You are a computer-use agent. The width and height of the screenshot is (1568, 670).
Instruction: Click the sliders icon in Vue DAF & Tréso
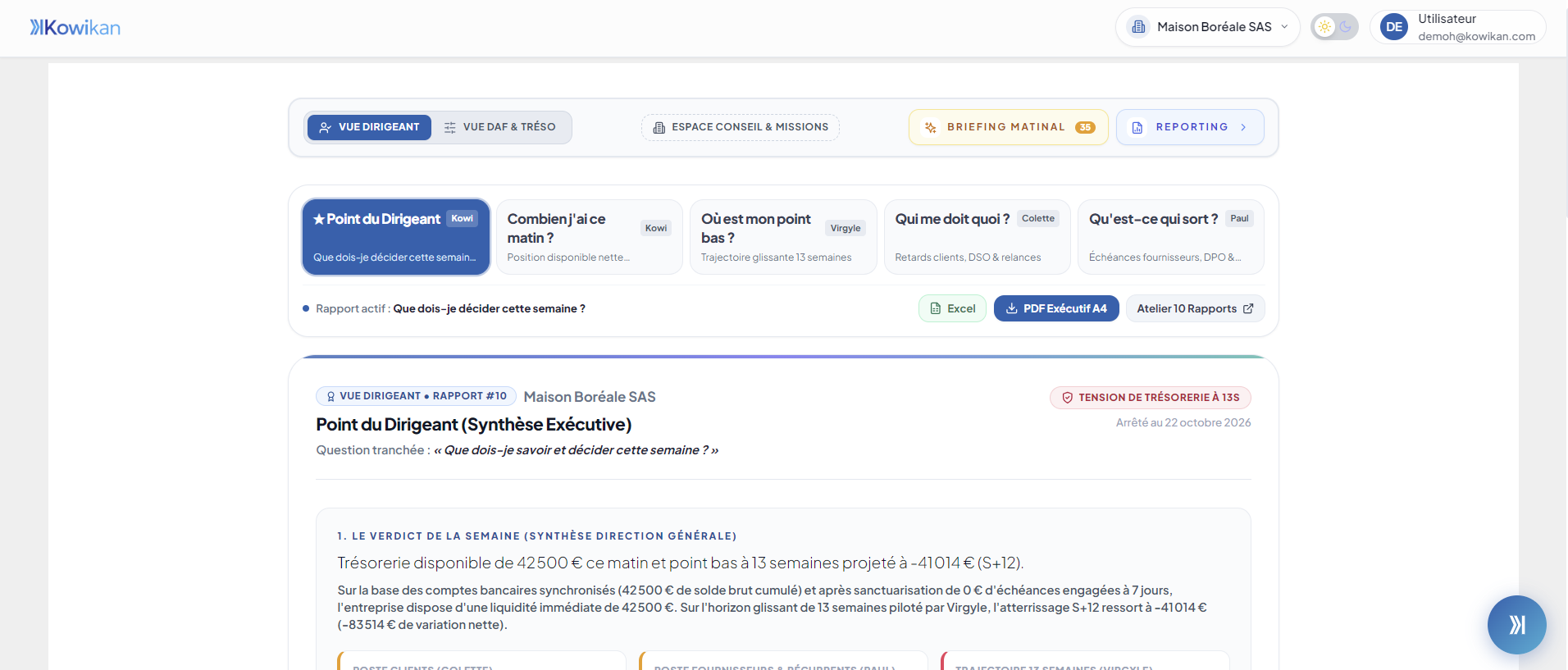click(x=450, y=127)
